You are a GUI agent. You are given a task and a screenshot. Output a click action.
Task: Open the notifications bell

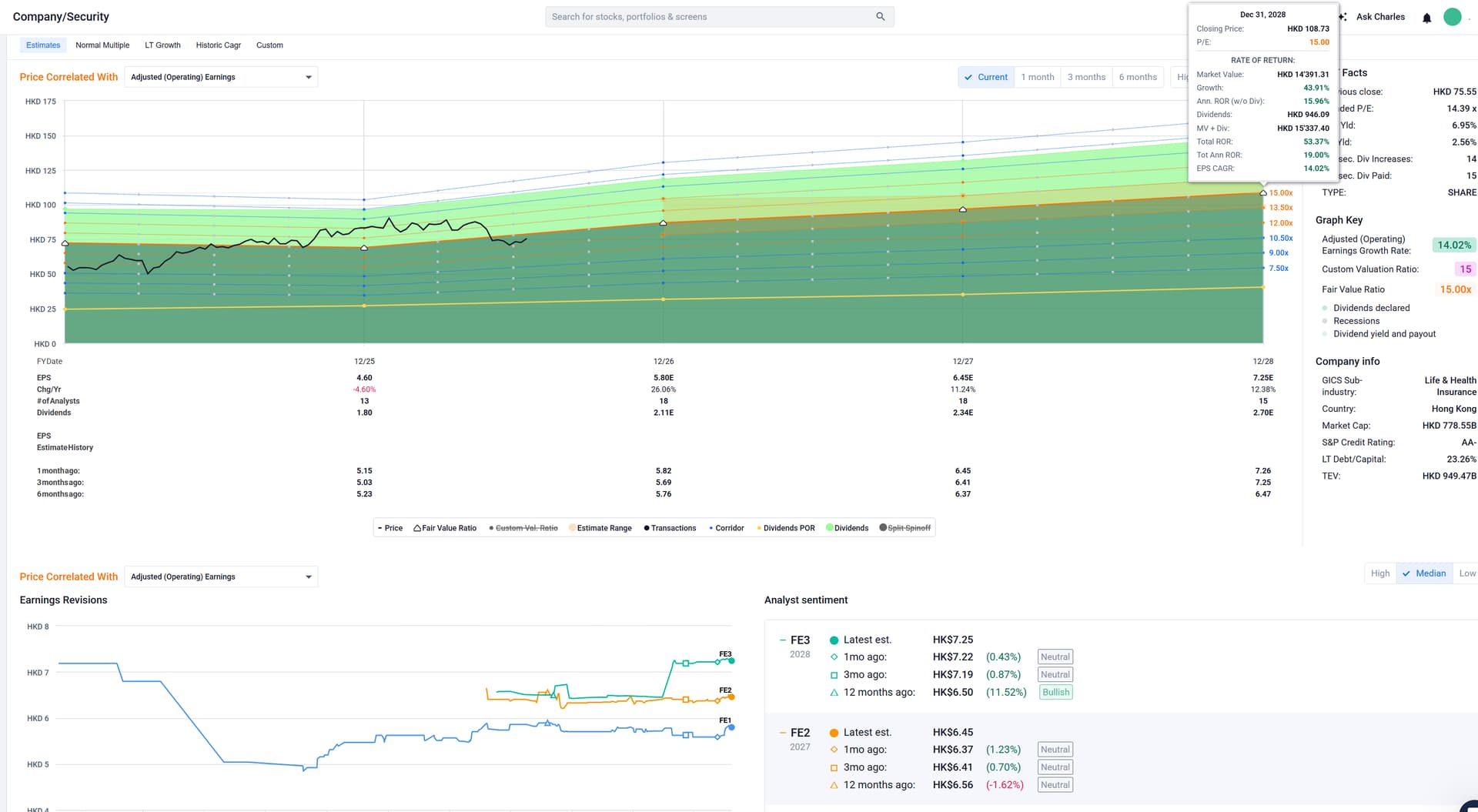(1426, 18)
